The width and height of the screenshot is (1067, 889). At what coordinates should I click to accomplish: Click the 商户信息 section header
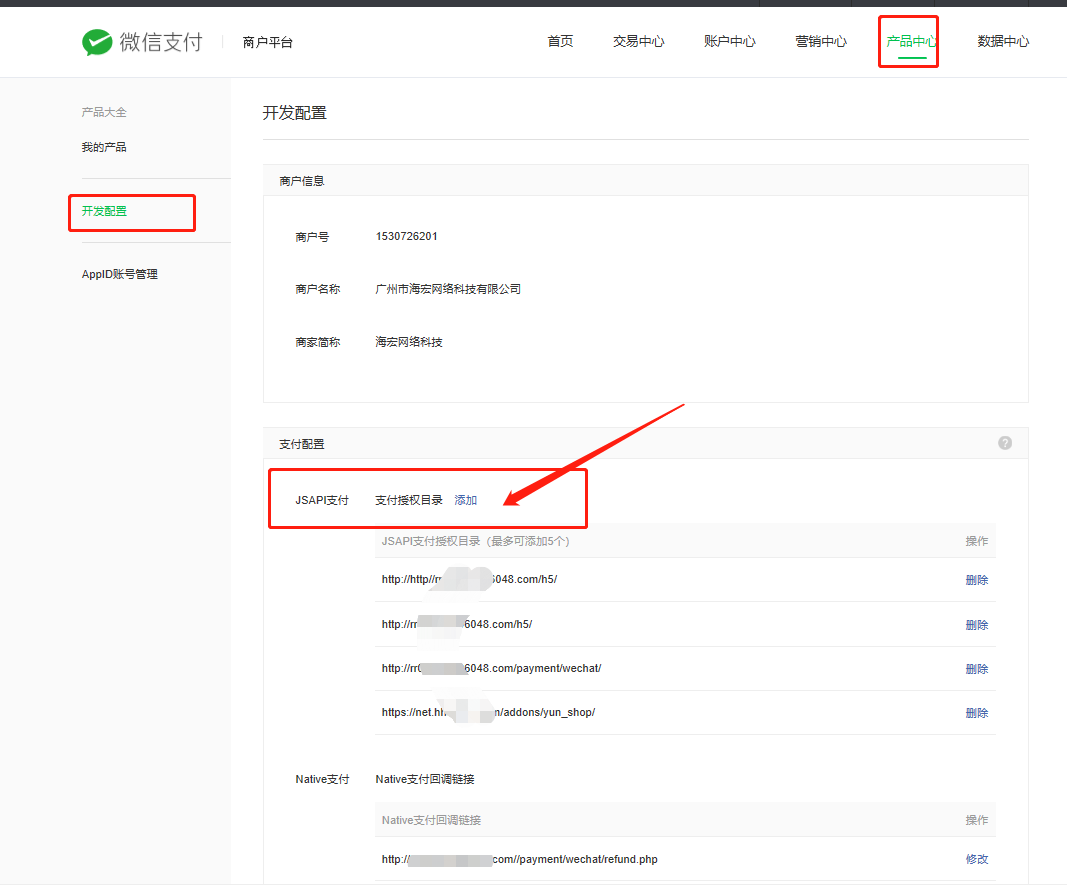click(x=301, y=181)
